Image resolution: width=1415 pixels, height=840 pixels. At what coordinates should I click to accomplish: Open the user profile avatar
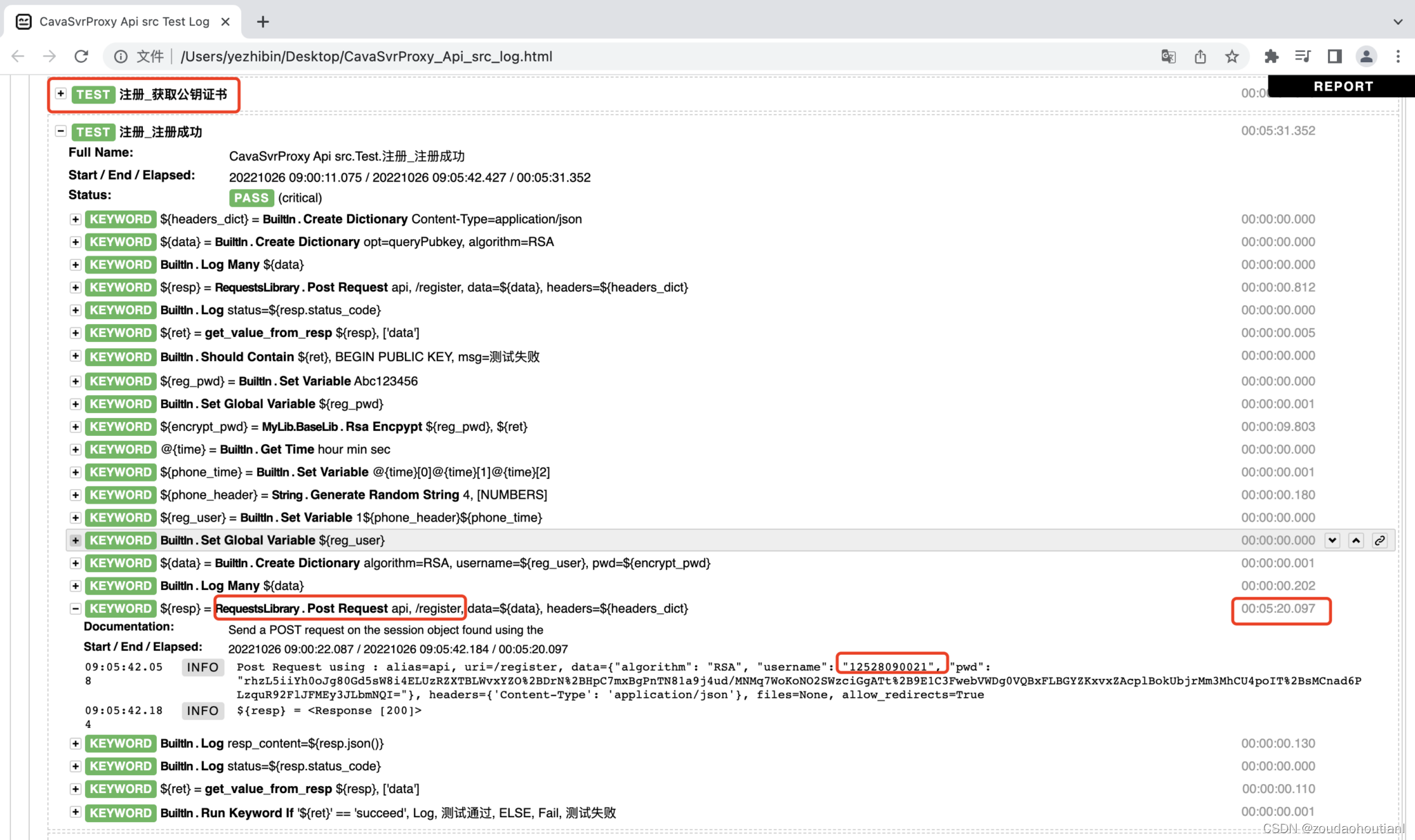pos(1366,57)
